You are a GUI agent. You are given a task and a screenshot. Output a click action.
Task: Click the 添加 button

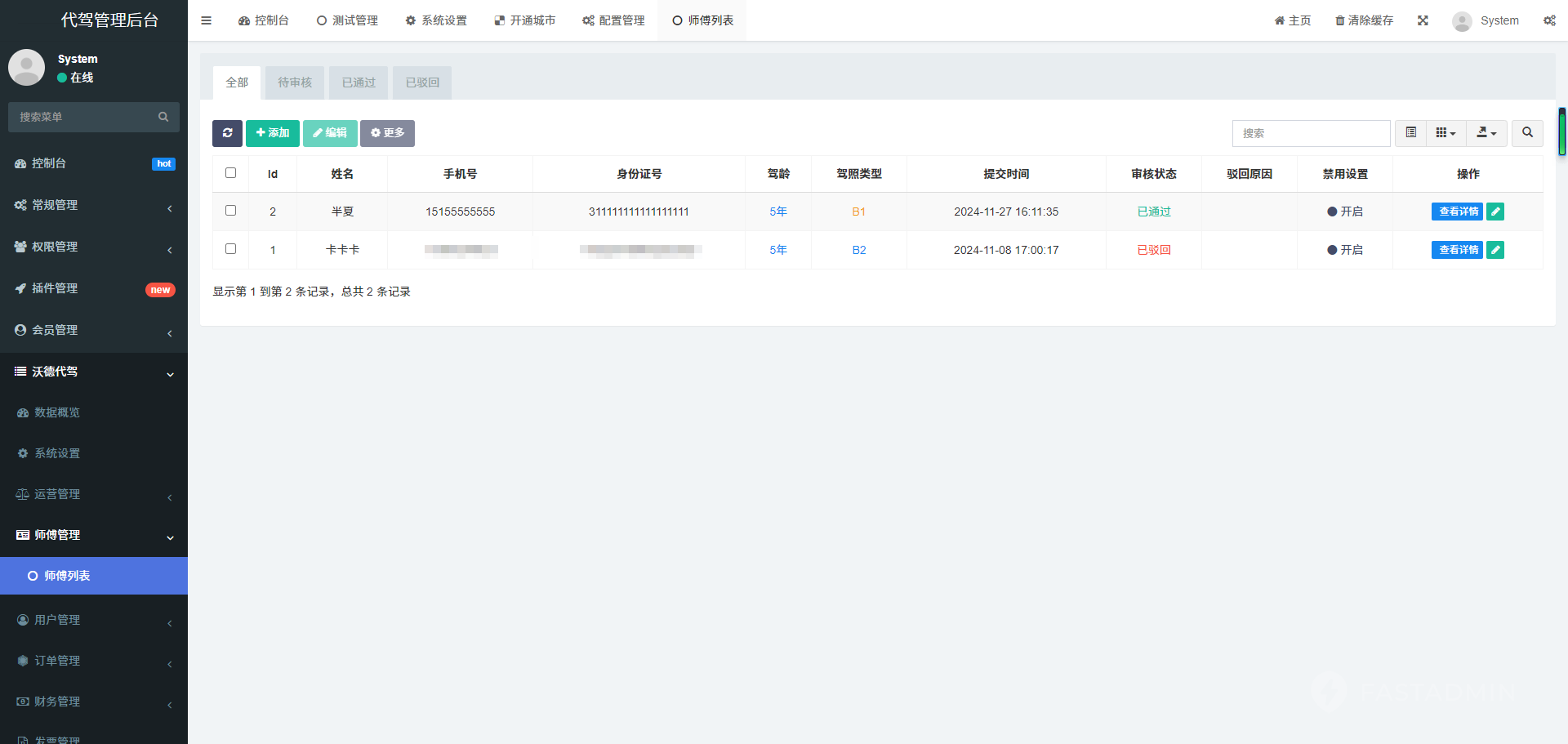point(273,133)
